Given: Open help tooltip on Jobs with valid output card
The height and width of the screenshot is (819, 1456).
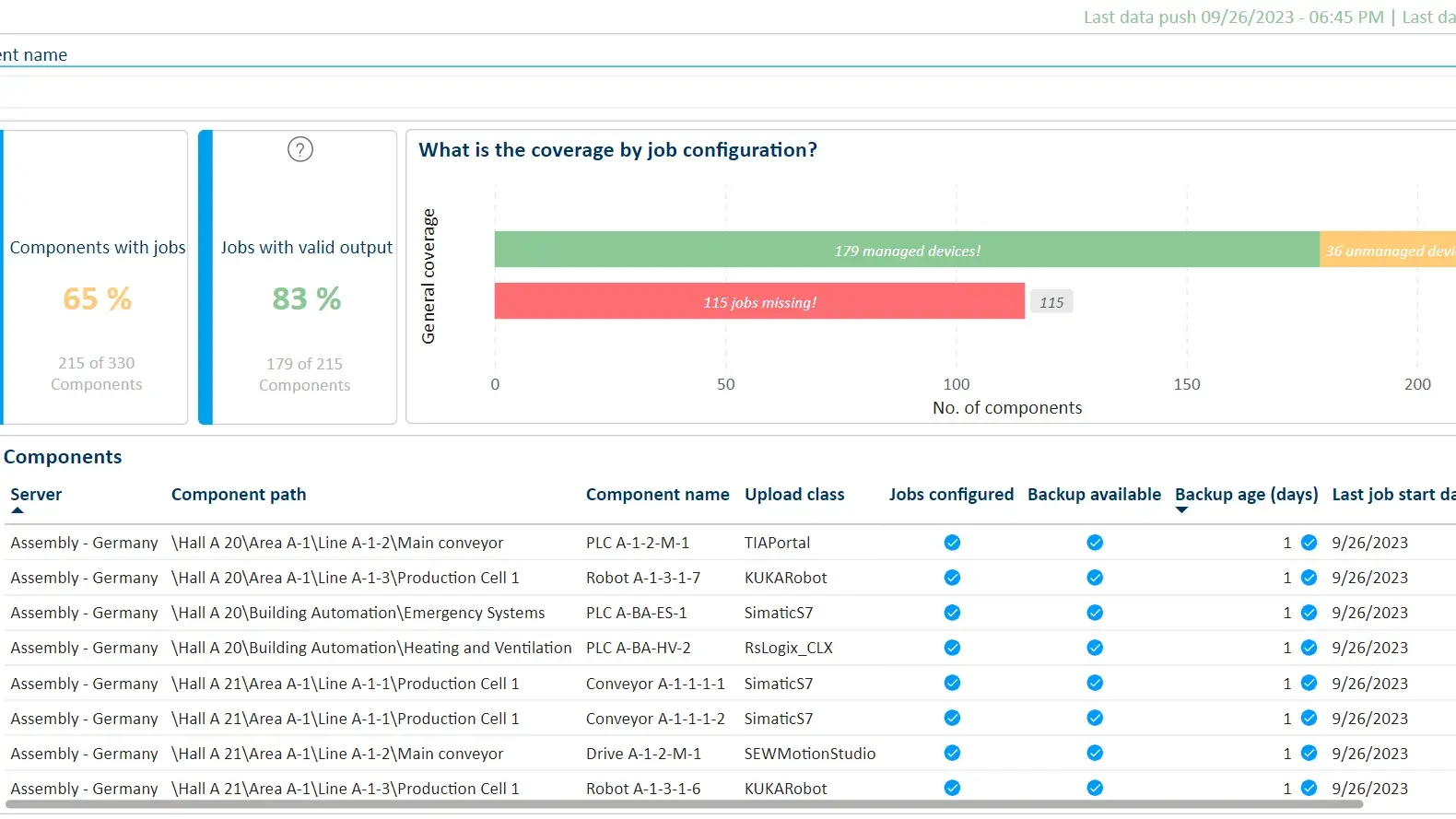Looking at the screenshot, I should click(x=300, y=149).
